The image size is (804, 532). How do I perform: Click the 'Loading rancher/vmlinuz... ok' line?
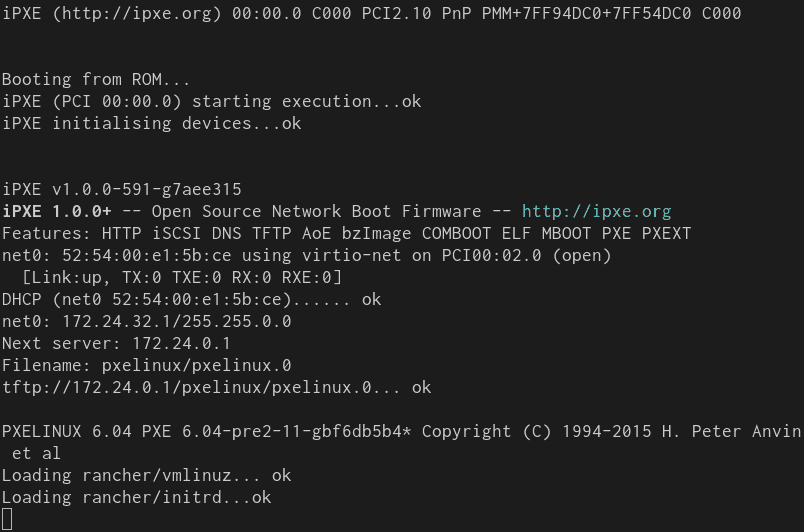[x=147, y=475]
